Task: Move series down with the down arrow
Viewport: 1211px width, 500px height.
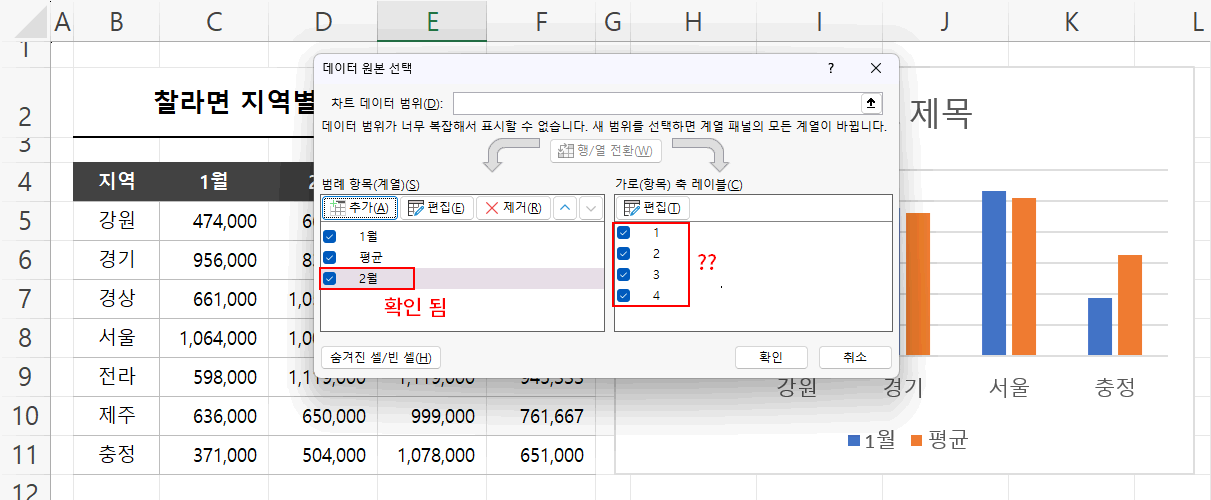Action: 591,207
